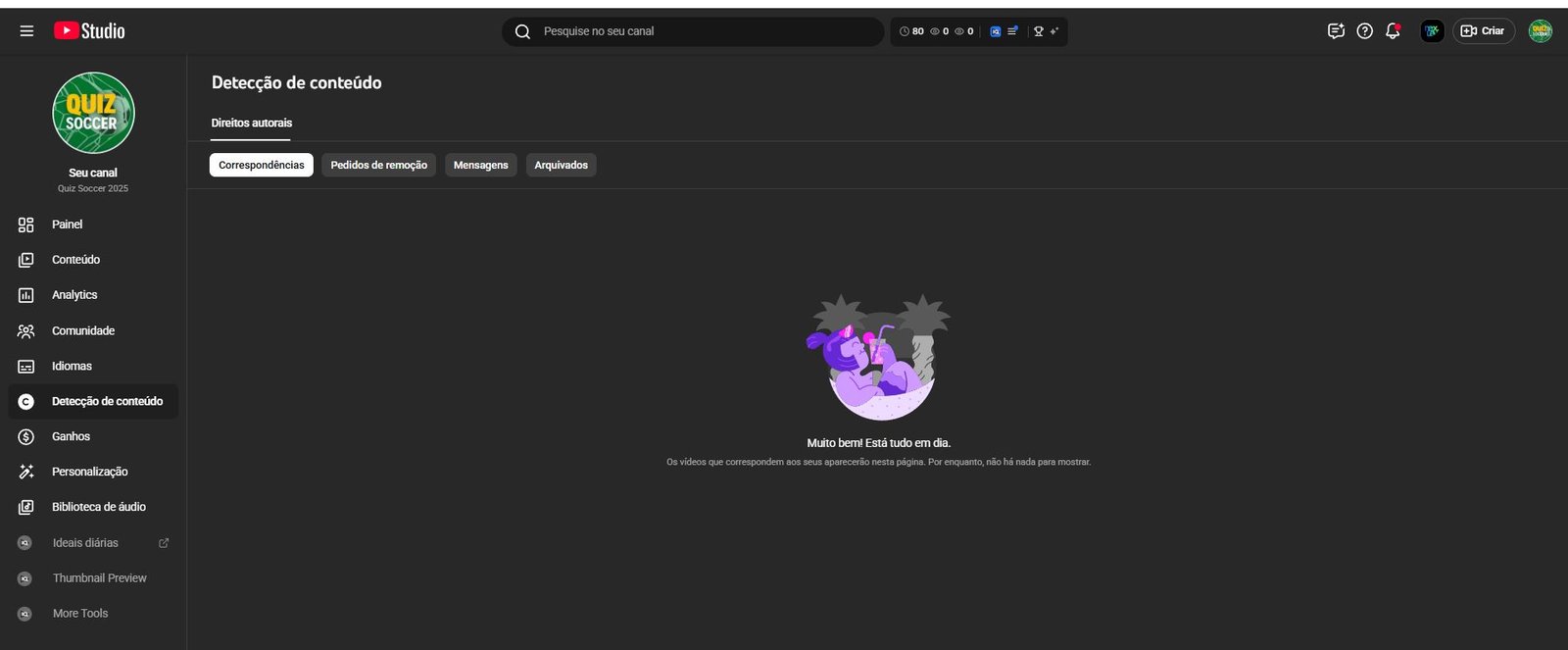
Task: Click the 'Quiz Soccer 2025' channel name
Action: (x=93, y=188)
